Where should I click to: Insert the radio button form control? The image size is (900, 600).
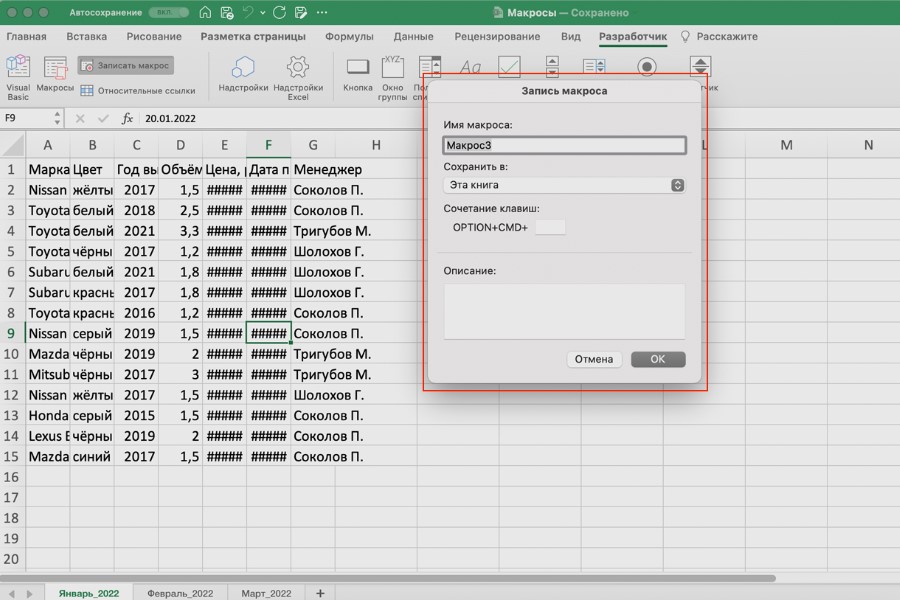pos(647,66)
